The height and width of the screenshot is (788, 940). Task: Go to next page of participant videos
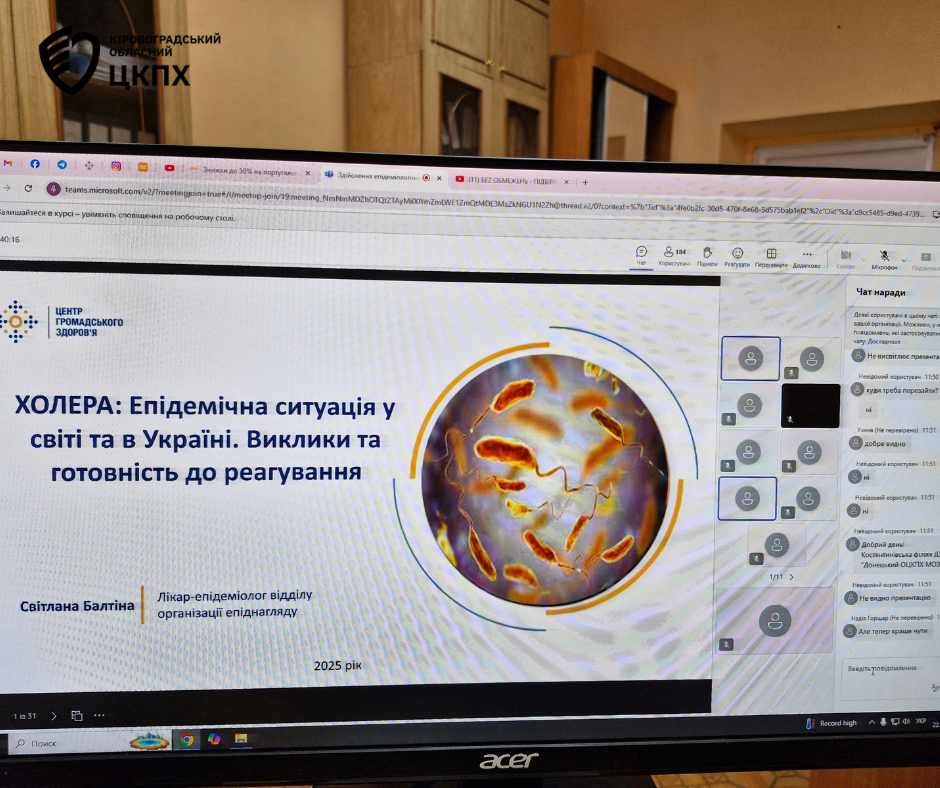[792, 577]
